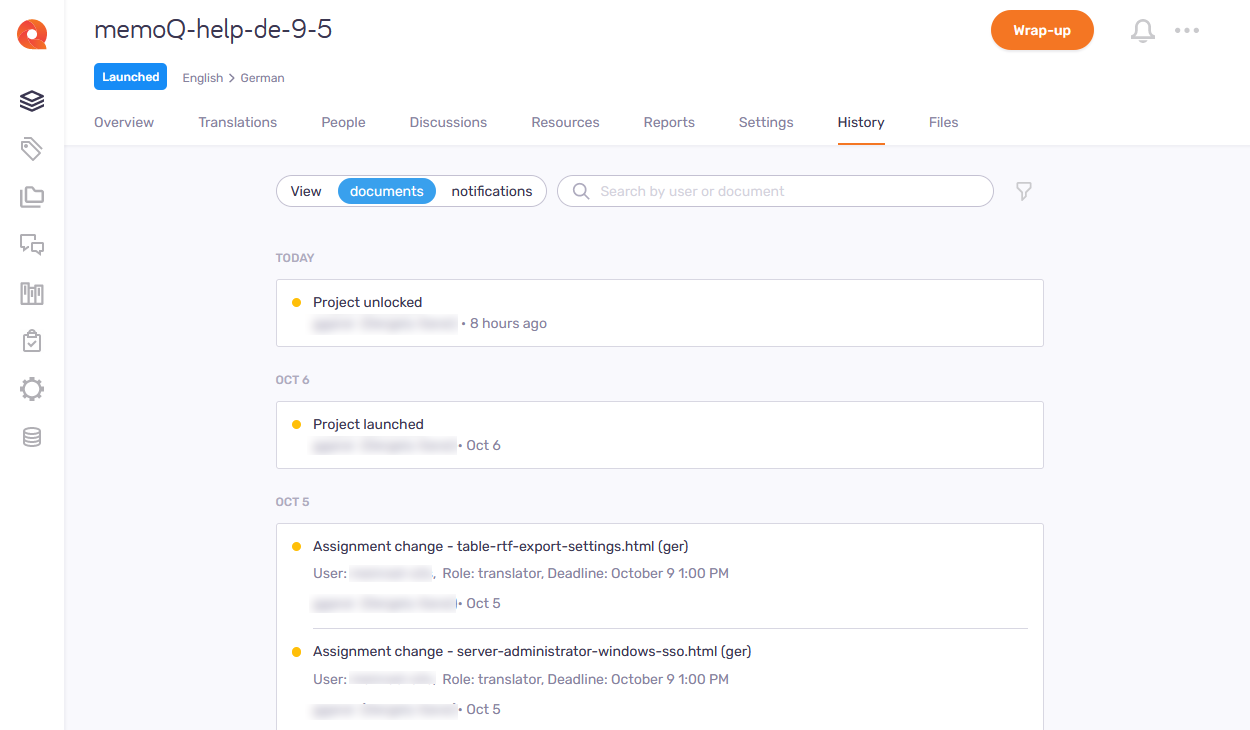Open the discussions chat icon in sidebar

click(x=32, y=245)
